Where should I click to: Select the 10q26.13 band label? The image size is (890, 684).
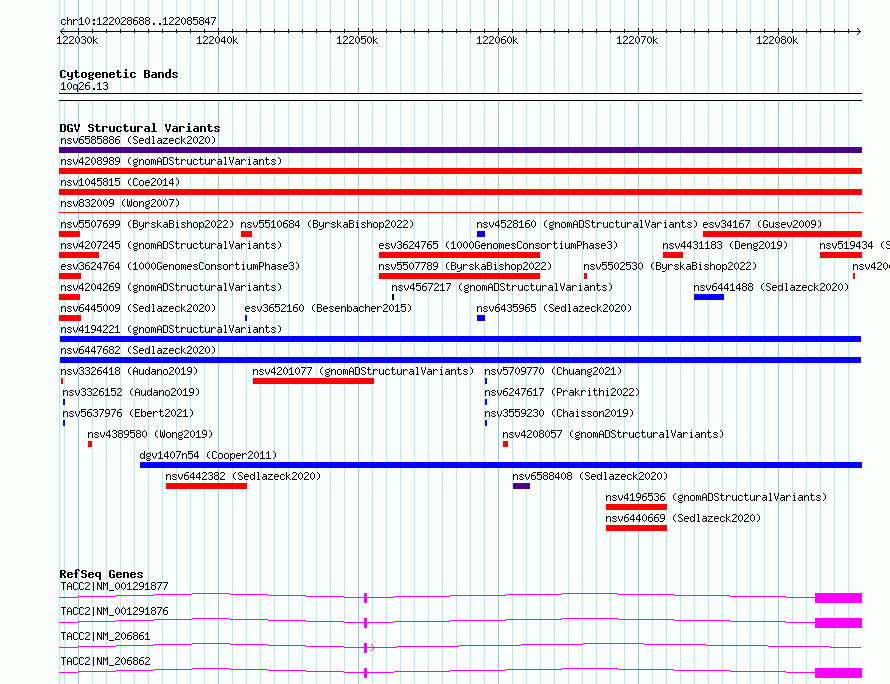tap(84, 86)
